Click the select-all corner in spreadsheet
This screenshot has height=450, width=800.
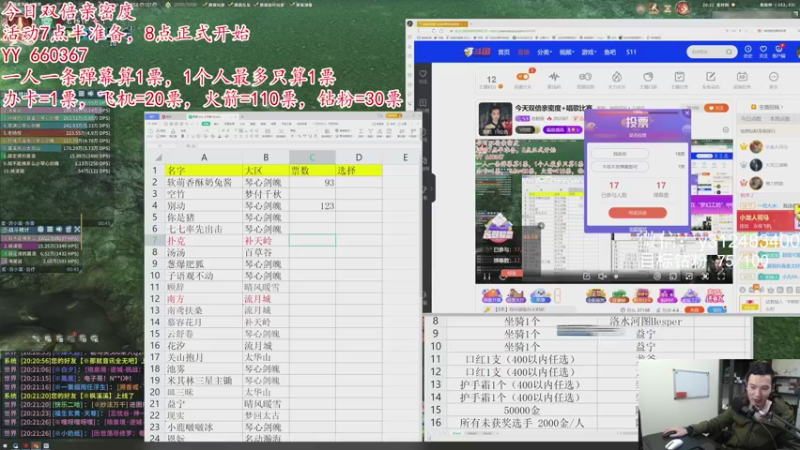[x=158, y=157]
